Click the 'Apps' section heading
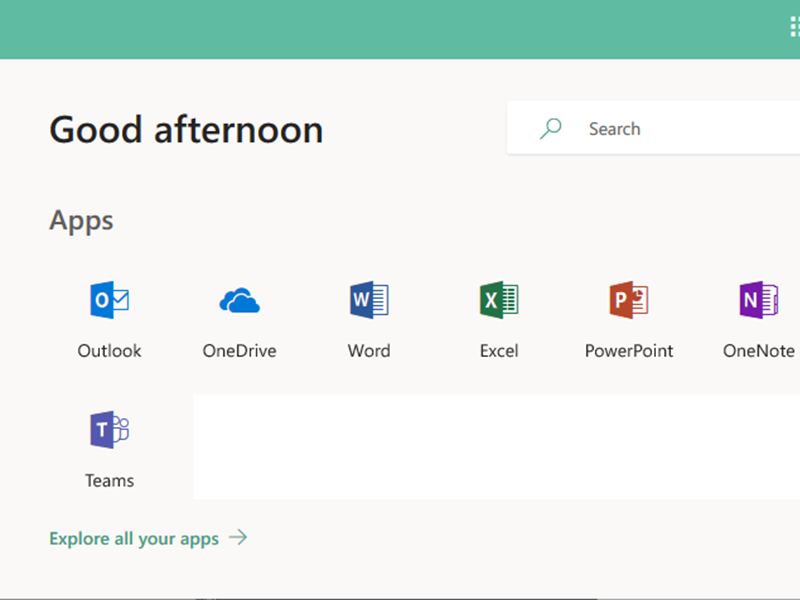 81,220
